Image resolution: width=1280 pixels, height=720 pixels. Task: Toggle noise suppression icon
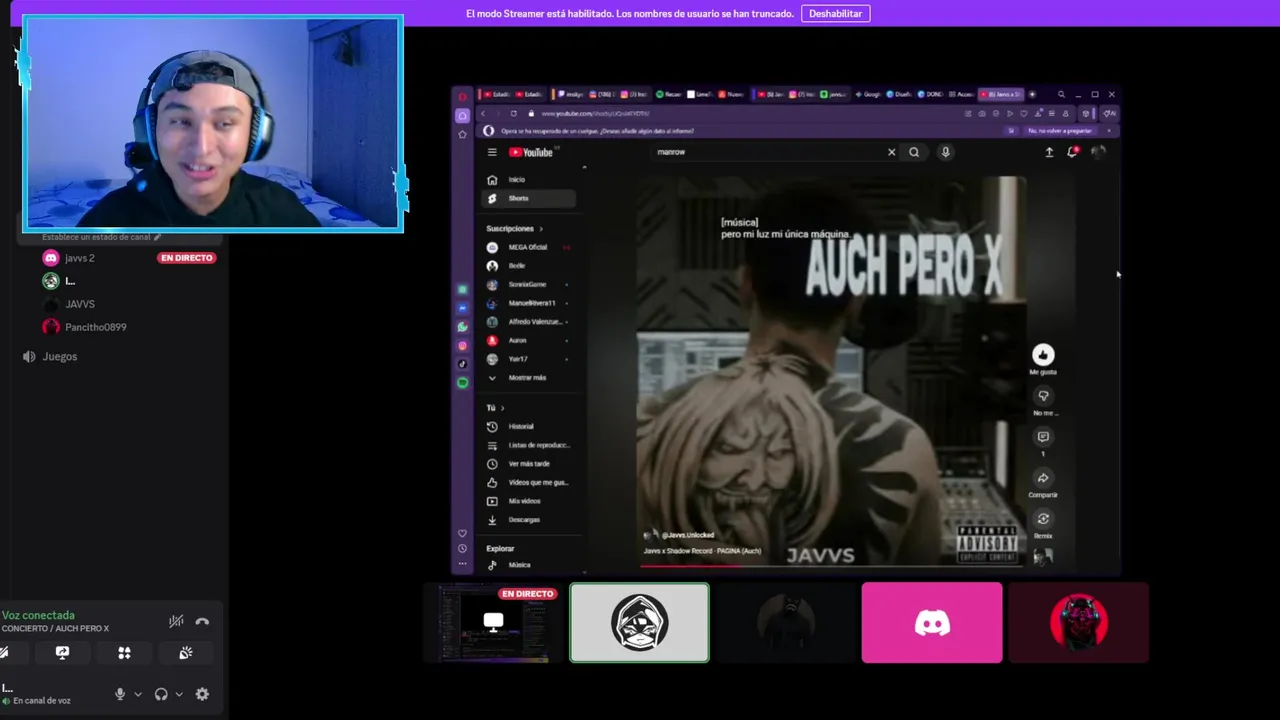(x=176, y=621)
